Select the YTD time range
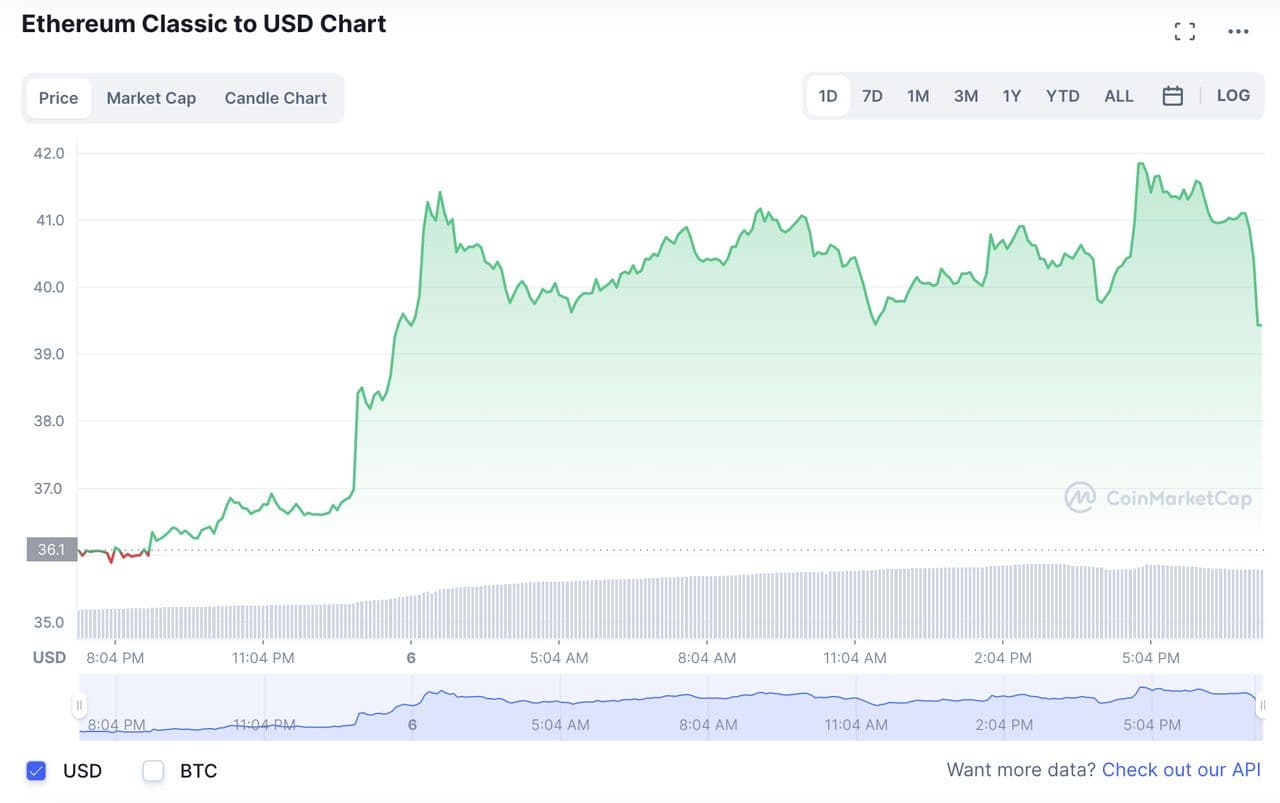 tap(1062, 96)
